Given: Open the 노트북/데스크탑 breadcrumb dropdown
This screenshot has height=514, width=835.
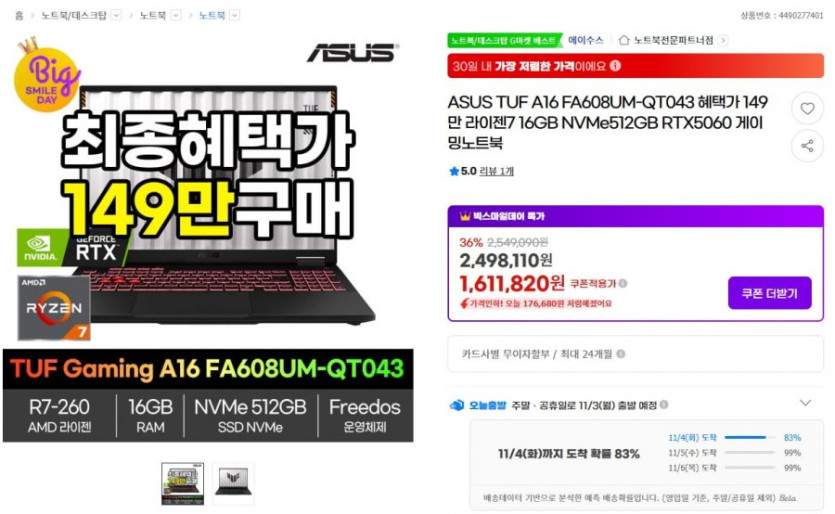Looking at the screenshot, I should pyautogui.click(x=117, y=15).
